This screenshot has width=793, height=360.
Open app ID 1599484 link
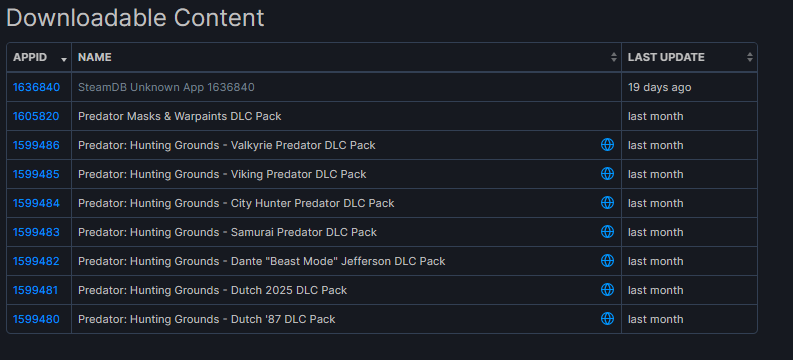pyautogui.click(x=36, y=203)
